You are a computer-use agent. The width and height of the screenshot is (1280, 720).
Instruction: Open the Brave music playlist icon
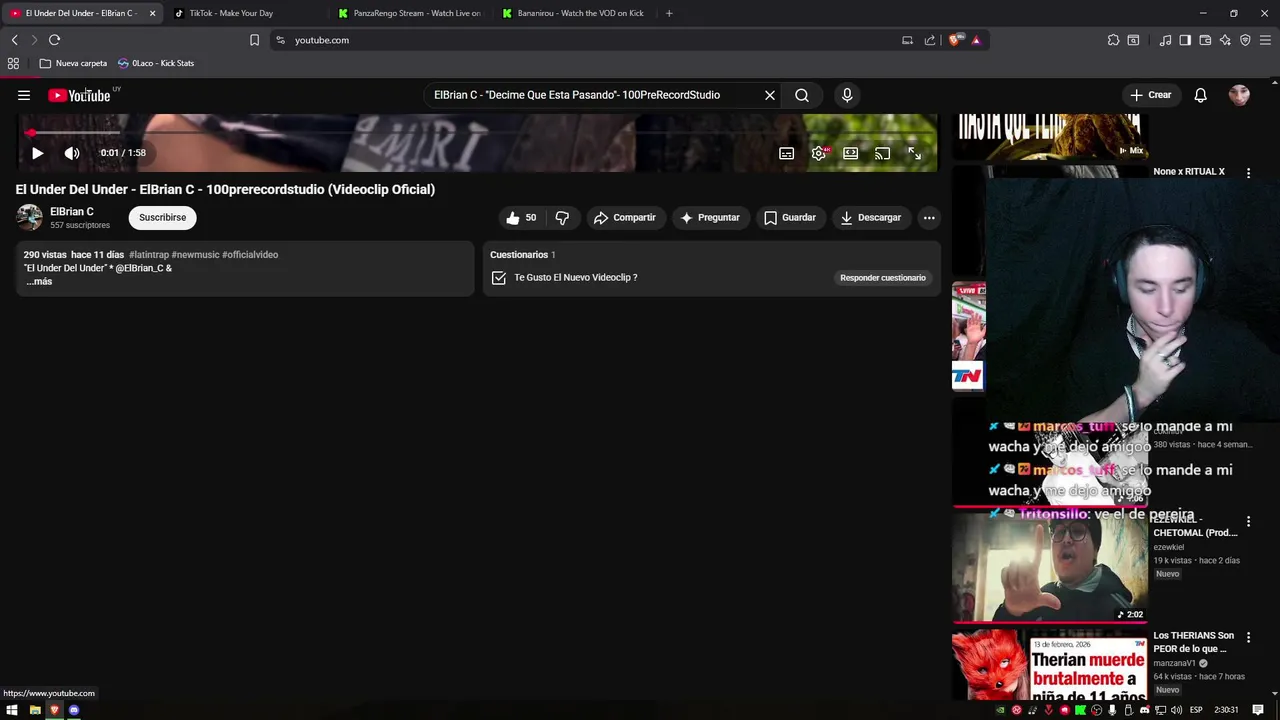(1165, 40)
